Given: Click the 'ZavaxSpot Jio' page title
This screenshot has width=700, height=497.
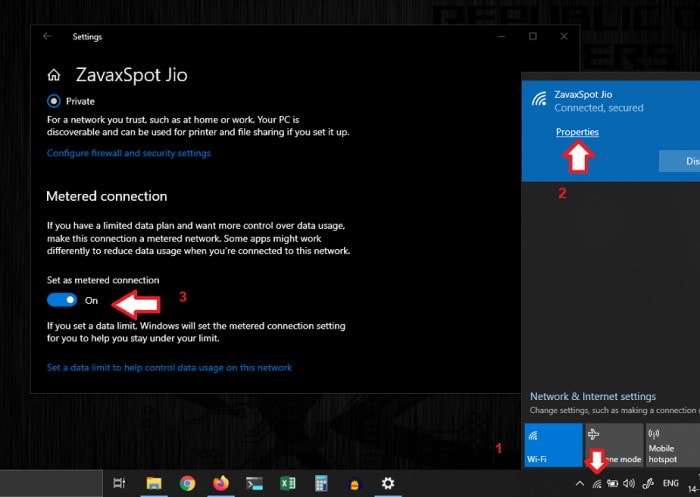Looking at the screenshot, I should (132, 75).
